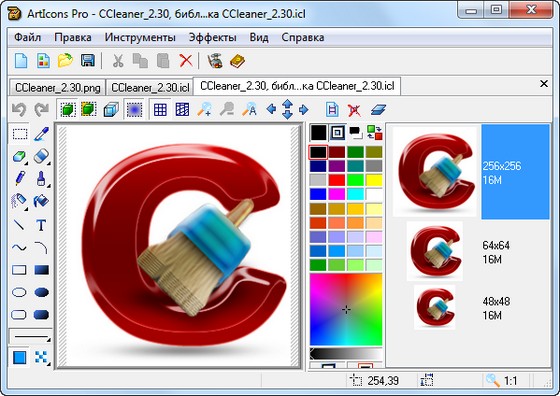Click the red X delete icon

pos(186,61)
